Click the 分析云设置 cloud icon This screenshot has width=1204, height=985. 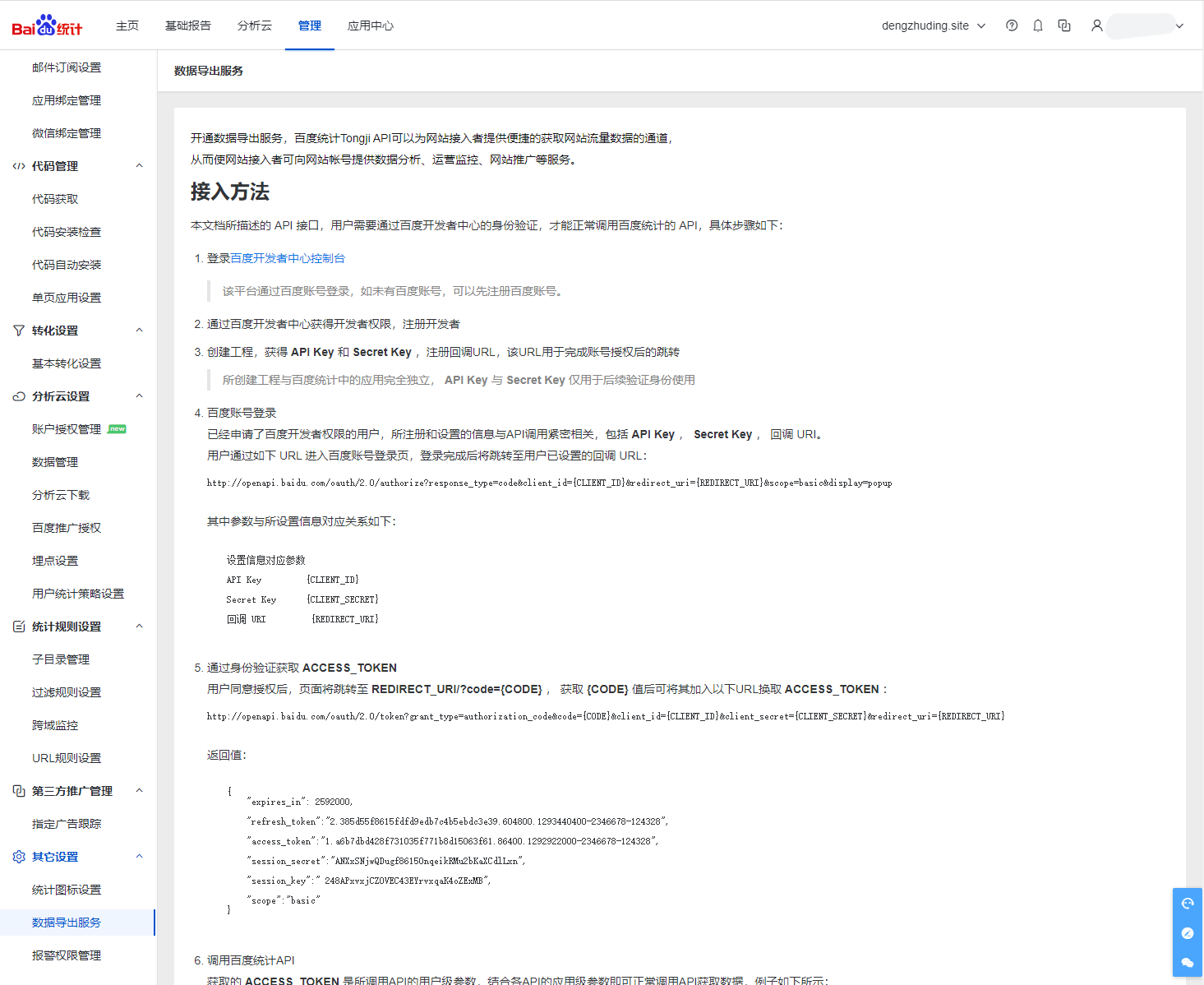[x=19, y=396]
